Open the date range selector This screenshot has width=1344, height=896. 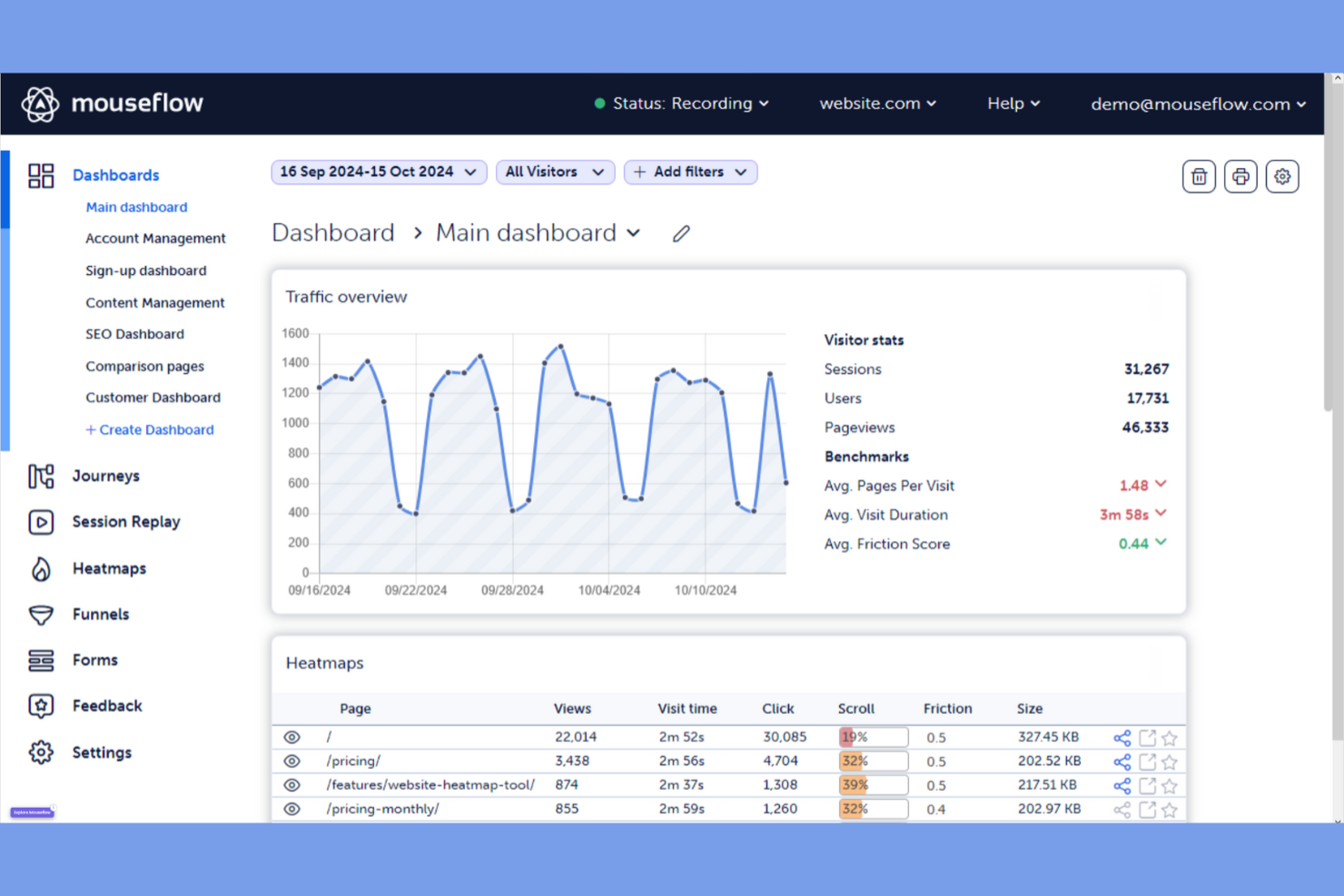coord(378,172)
